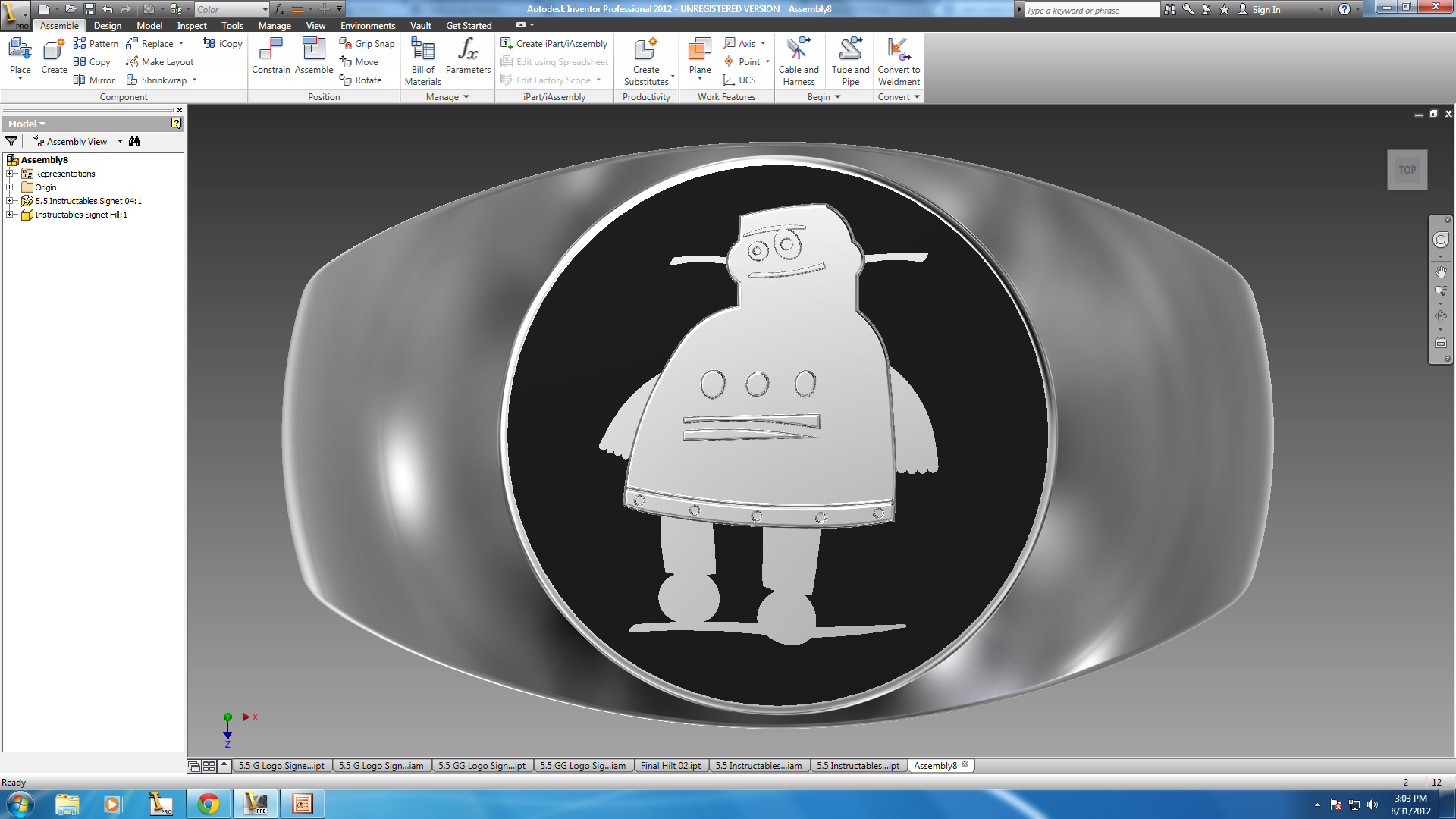Open the Vault ribbon tab
The width and height of the screenshot is (1456, 819).
coord(421,25)
